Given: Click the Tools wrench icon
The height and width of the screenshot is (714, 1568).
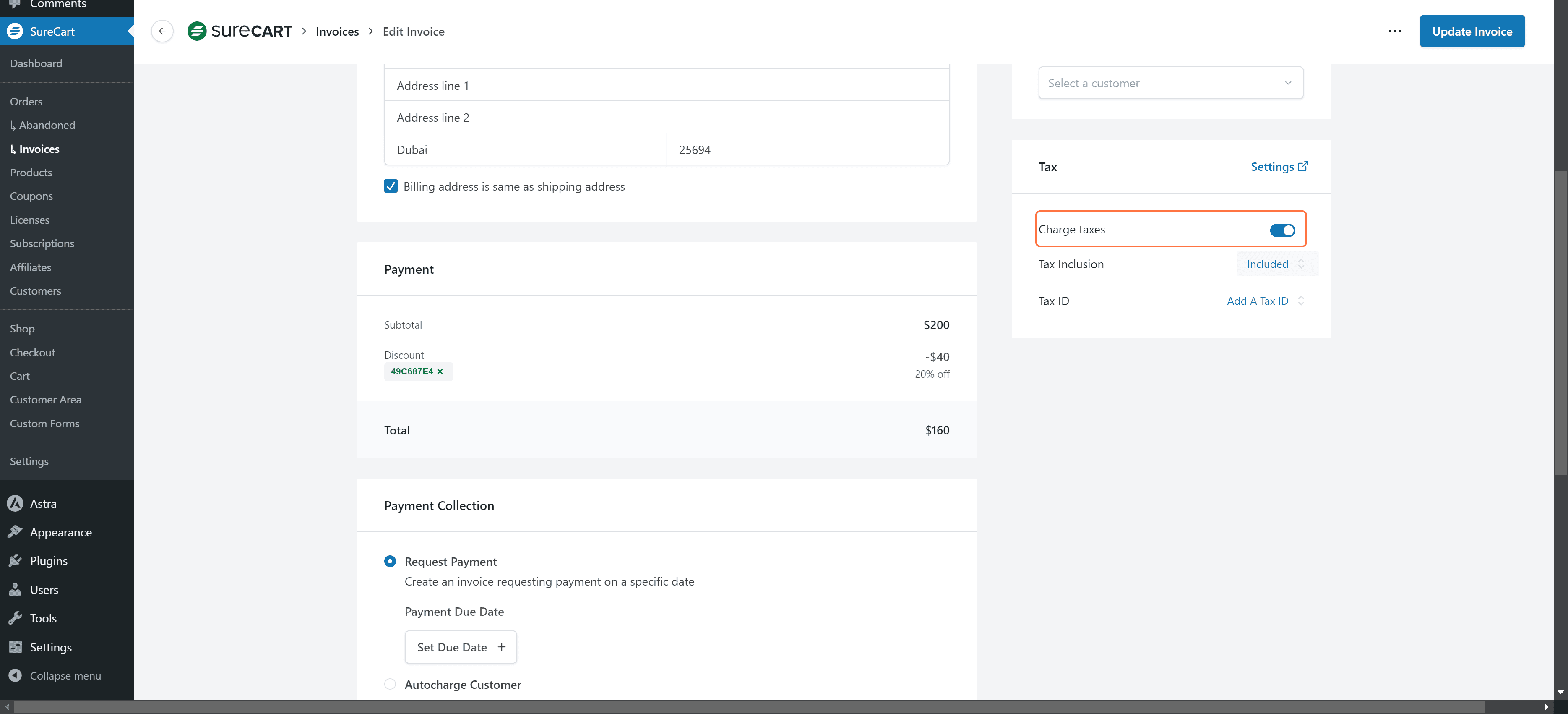Looking at the screenshot, I should (15, 618).
